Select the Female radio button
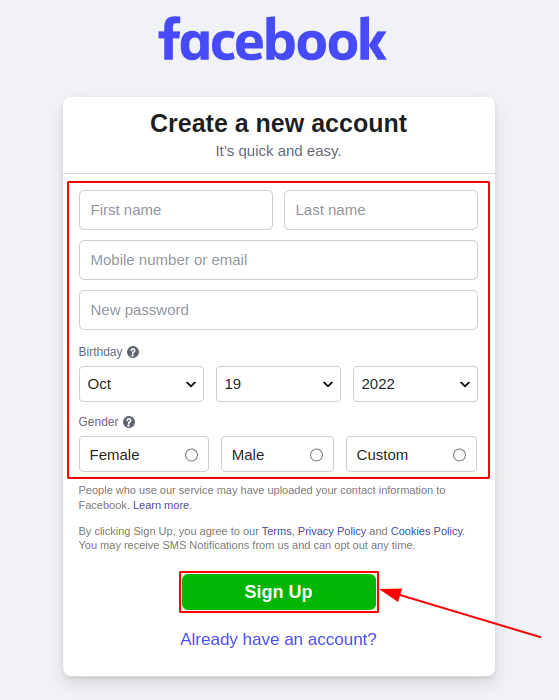Image resolution: width=559 pixels, height=700 pixels. pyautogui.click(x=192, y=455)
